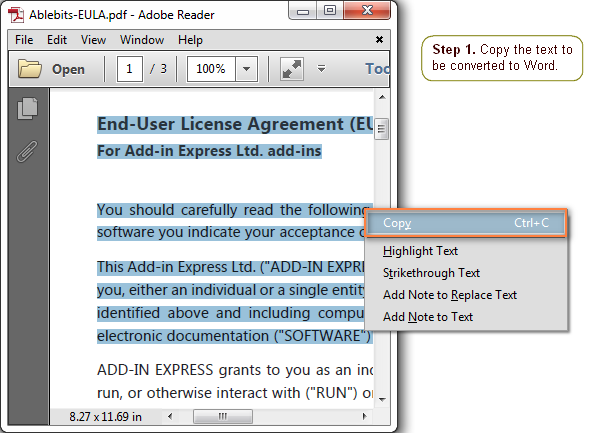This screenshot has width=597, height=433.
Task: Select Add Note to Replace Text
Action: pos(450,295)
